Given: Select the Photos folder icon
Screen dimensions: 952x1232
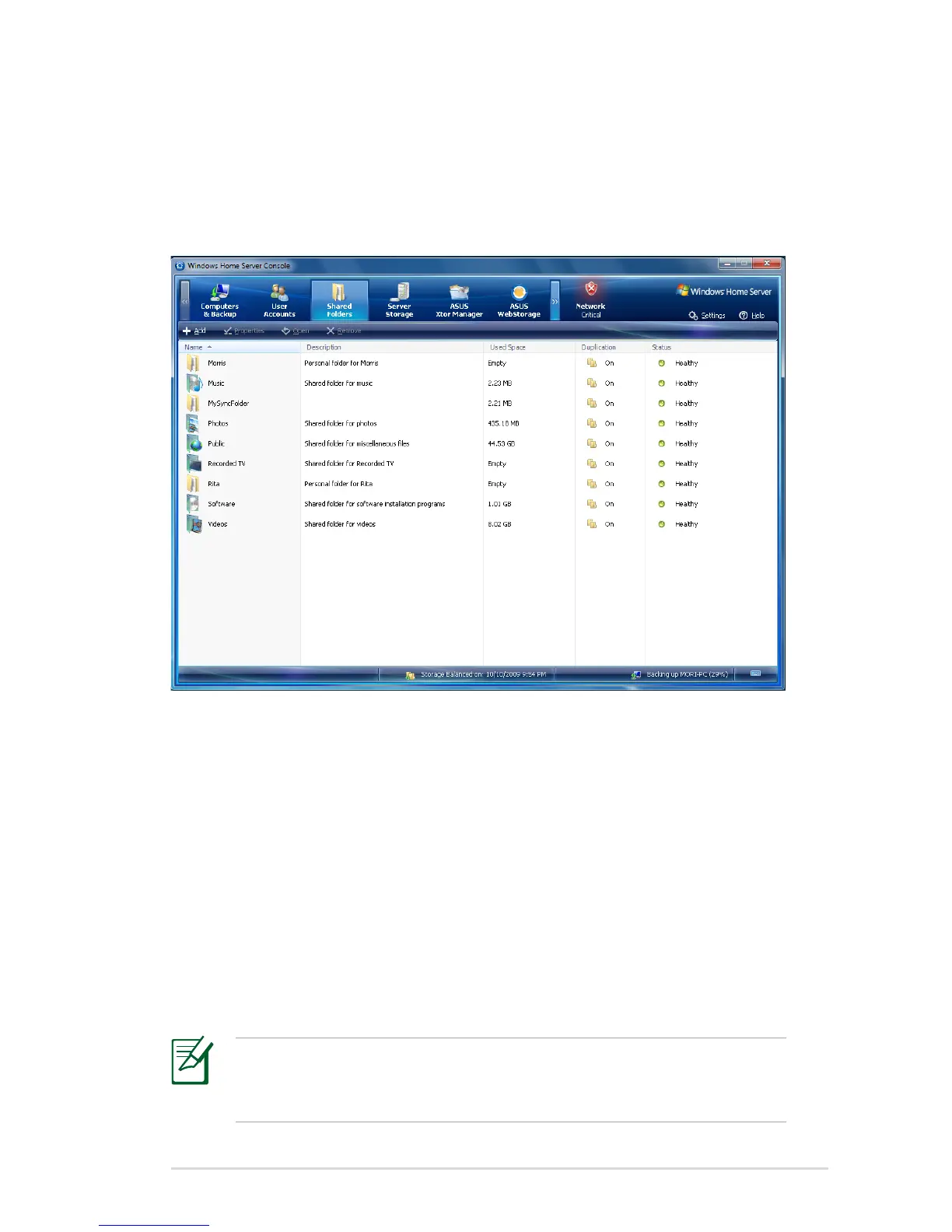Looking at the screenshot, I should [x=193, y=424].
